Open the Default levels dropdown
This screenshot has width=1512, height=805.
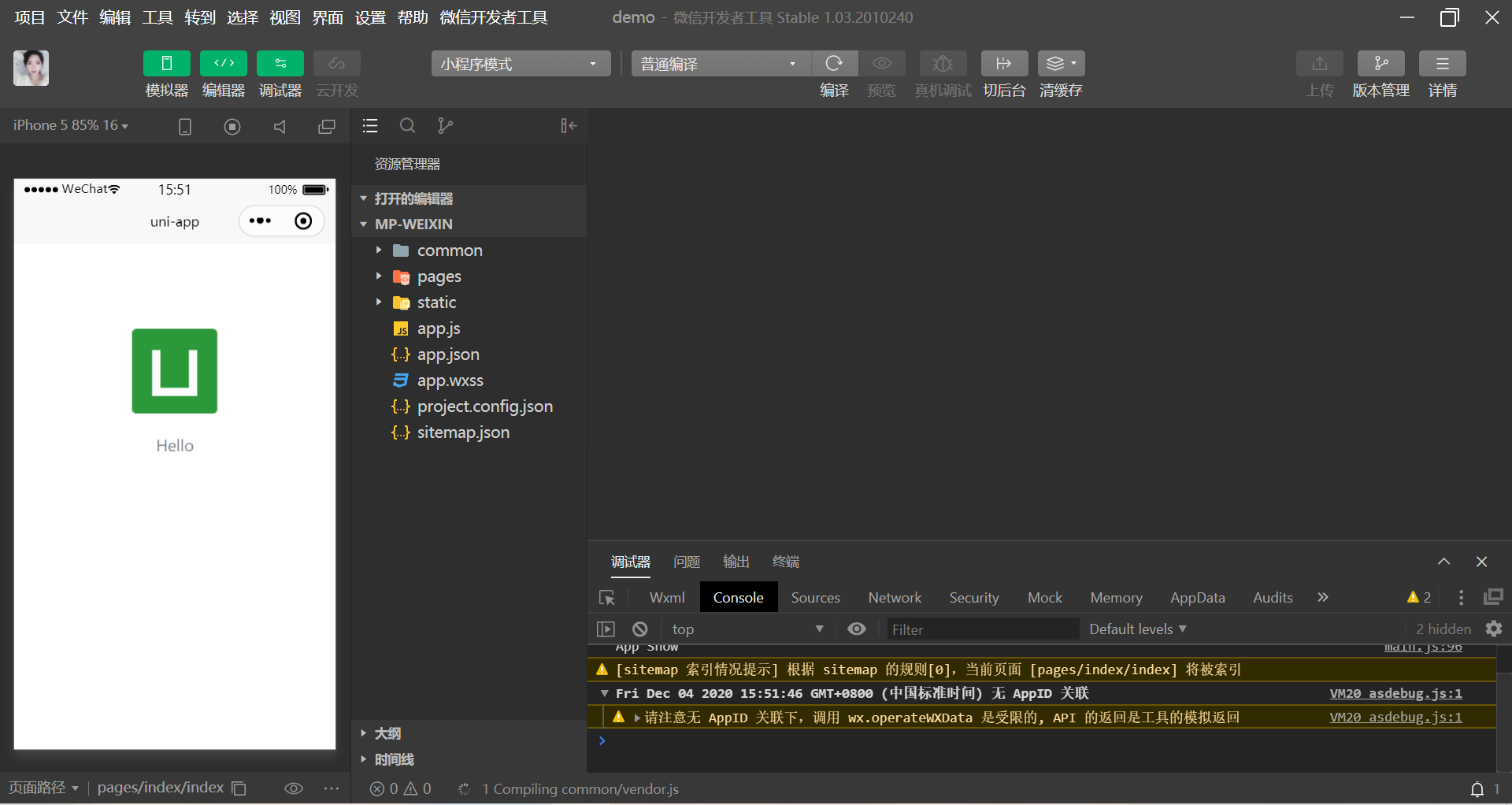pyautogui.click(x=1138, y=629)
